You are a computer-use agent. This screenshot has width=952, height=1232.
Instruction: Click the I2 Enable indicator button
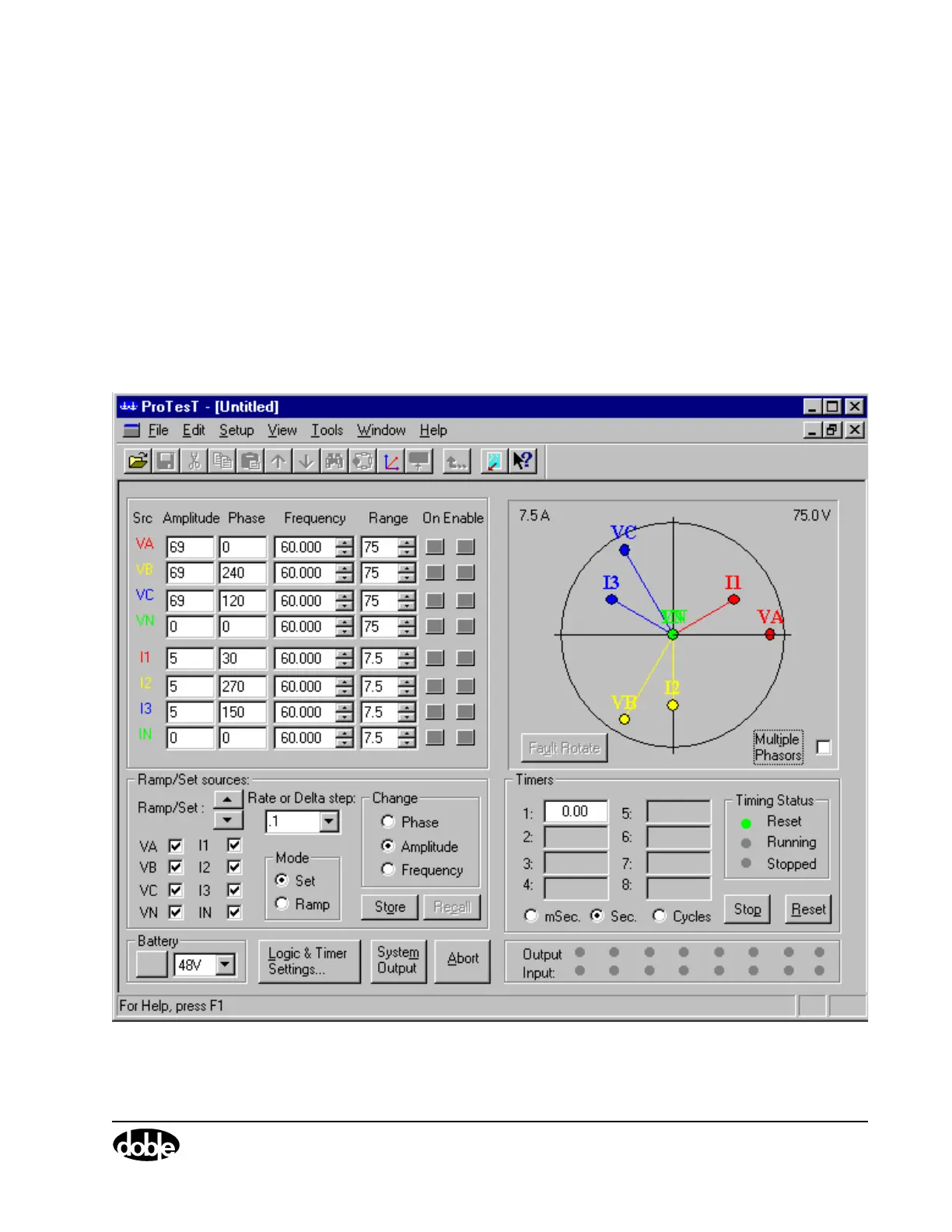click(x=465, y=686)
